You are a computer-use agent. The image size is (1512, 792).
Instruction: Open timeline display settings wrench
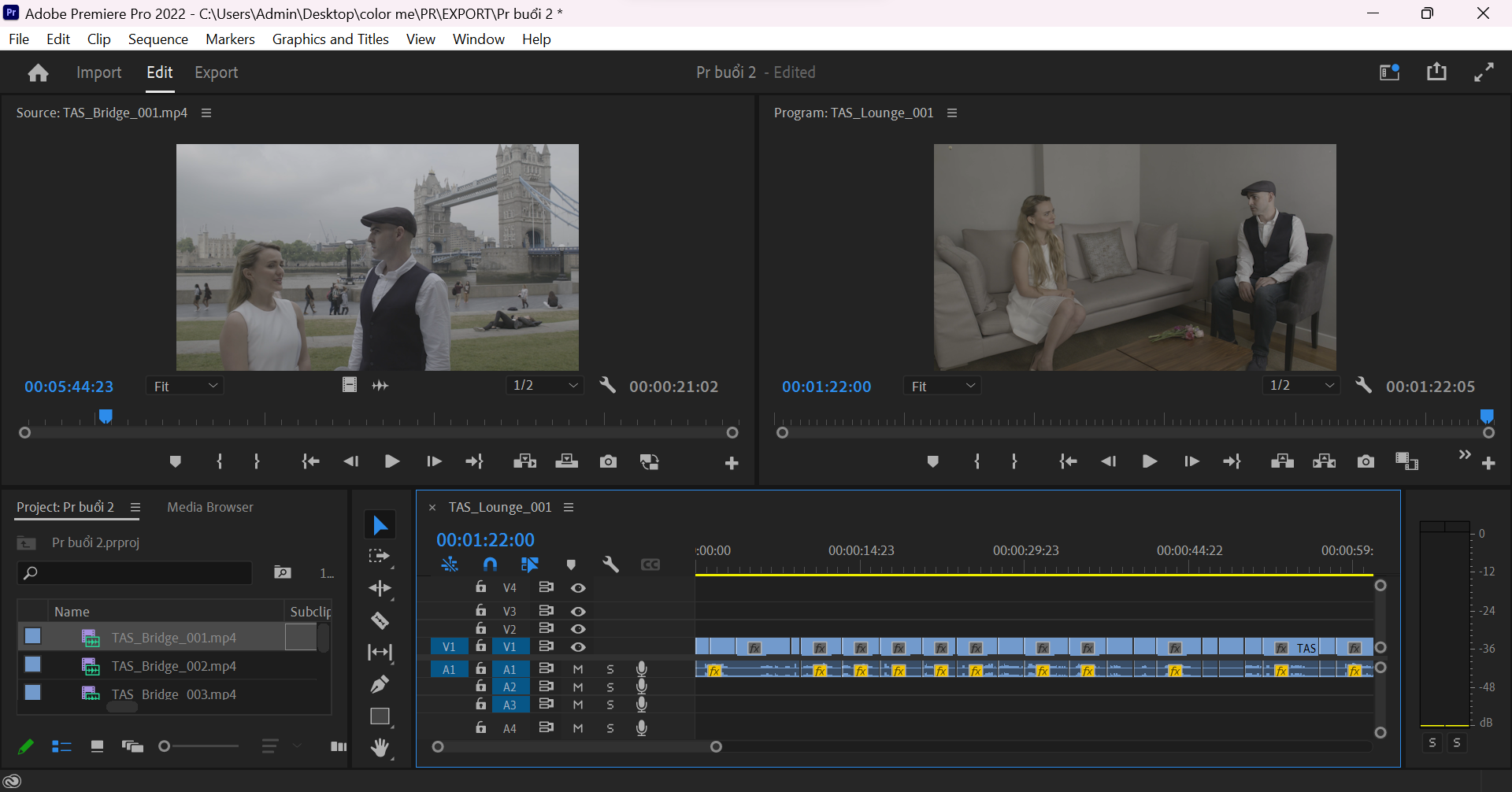pyautogui.click(x=610, y=564)
